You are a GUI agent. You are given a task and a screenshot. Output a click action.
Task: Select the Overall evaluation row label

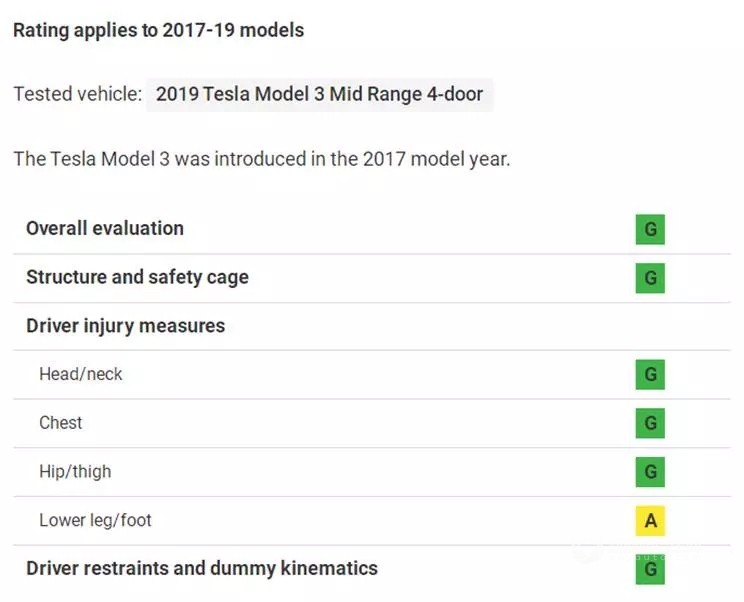pyautogui.click(x=105, y=228)
